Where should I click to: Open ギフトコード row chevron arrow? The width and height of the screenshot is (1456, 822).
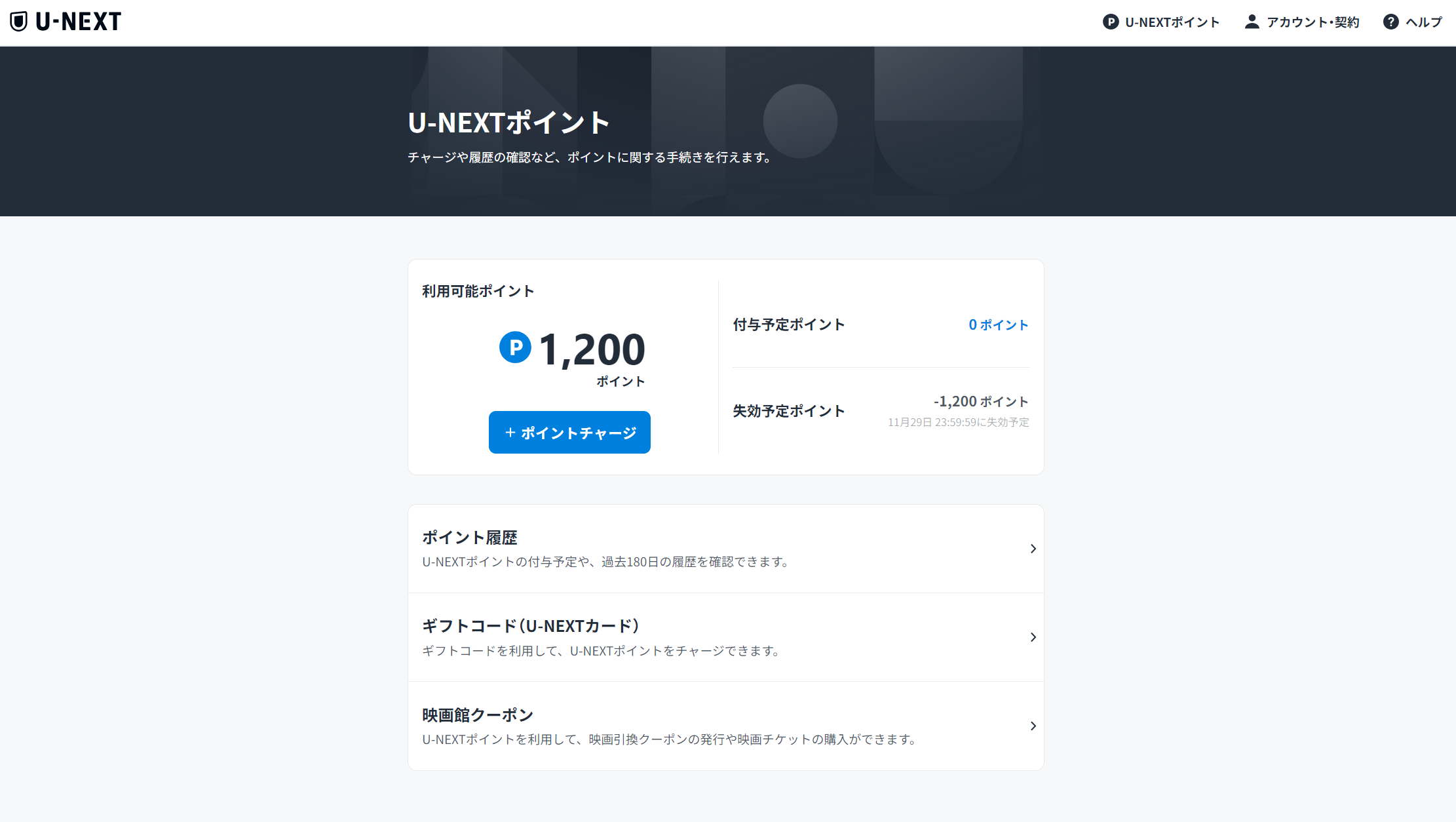pyautogui.click(x=1033, y=637)
